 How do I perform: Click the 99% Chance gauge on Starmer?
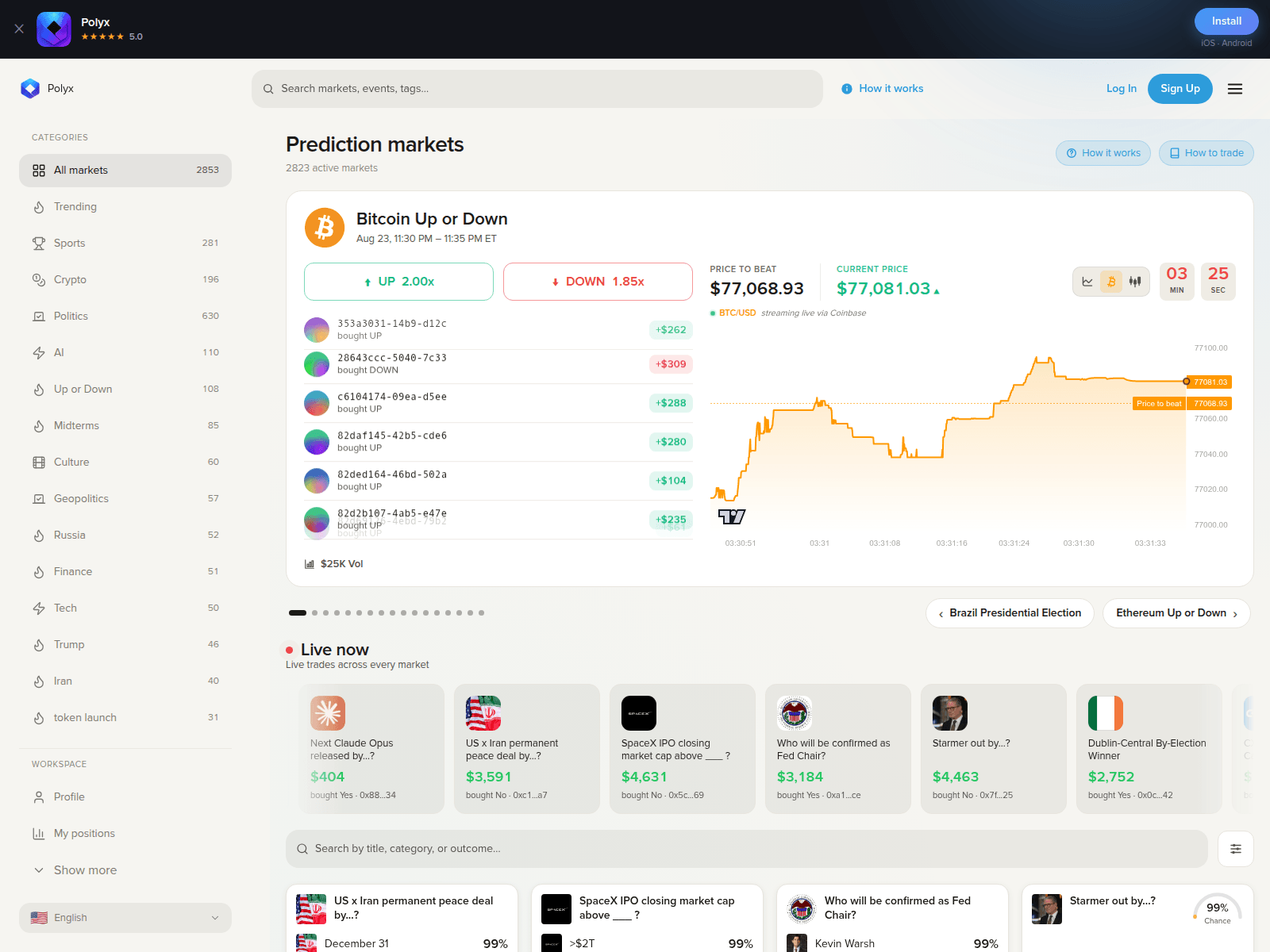point(1218,911)
